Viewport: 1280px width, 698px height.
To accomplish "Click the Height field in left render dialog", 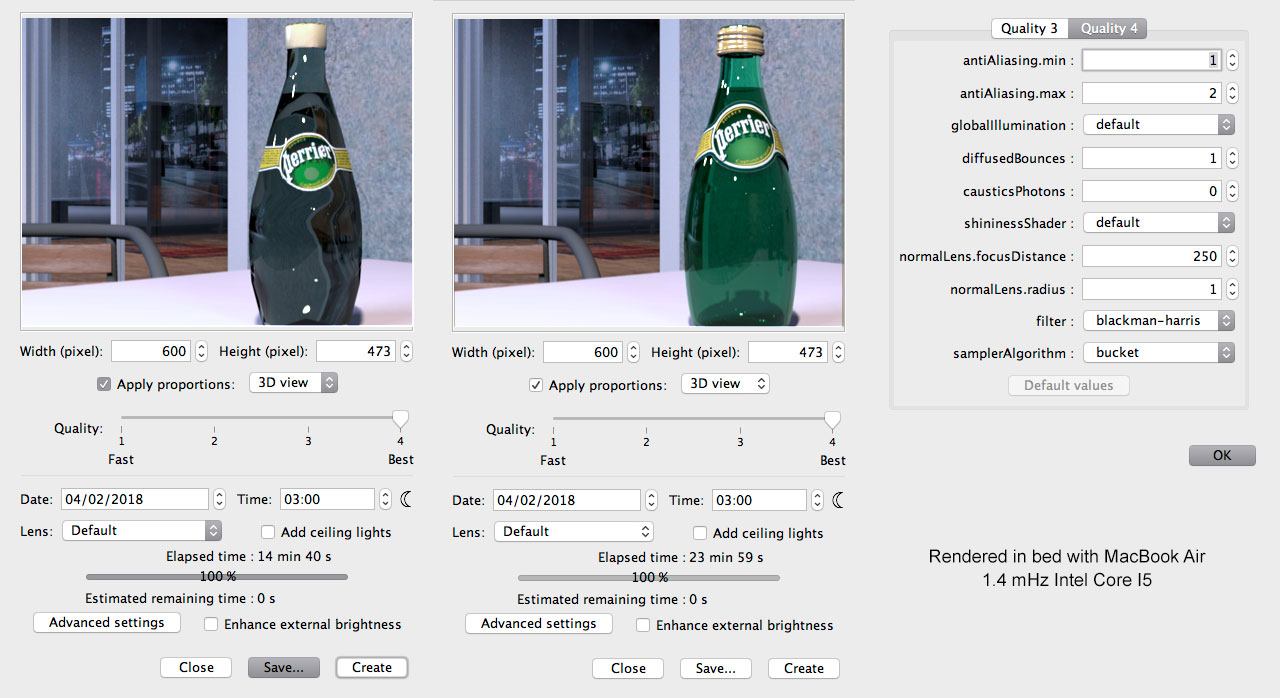I will tap(356, 351).
